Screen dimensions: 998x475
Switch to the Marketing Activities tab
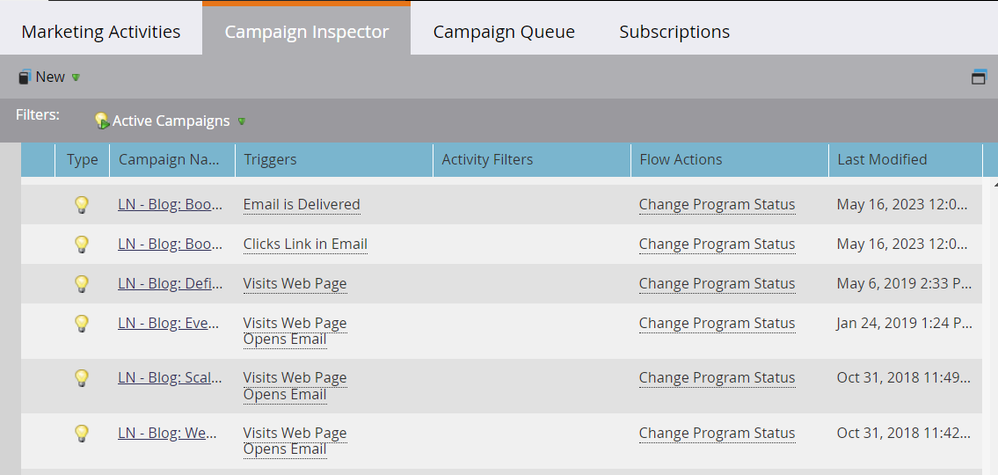coord(101,32)
